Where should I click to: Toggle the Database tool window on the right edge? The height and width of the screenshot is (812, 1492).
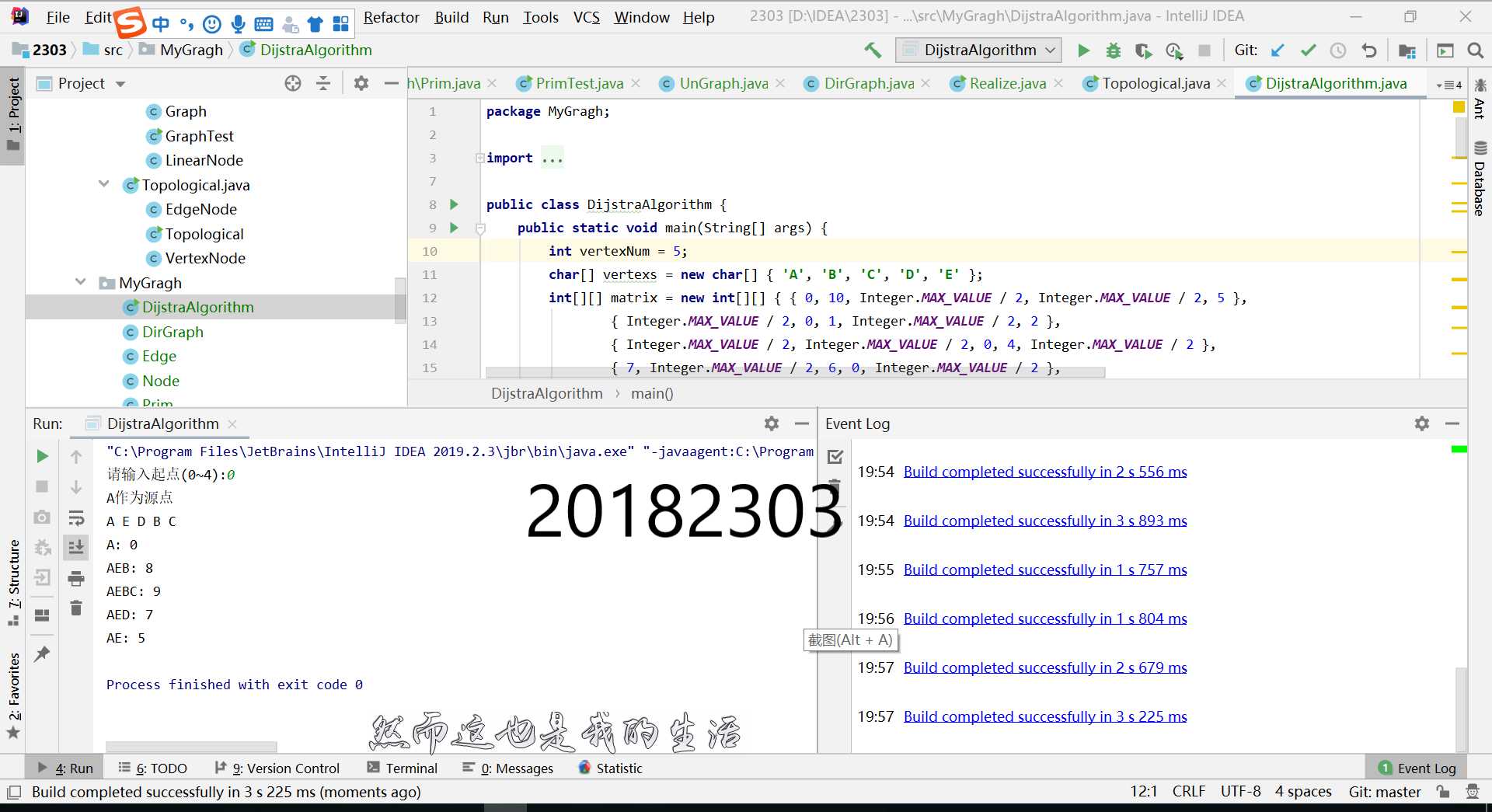[1480, 179]
